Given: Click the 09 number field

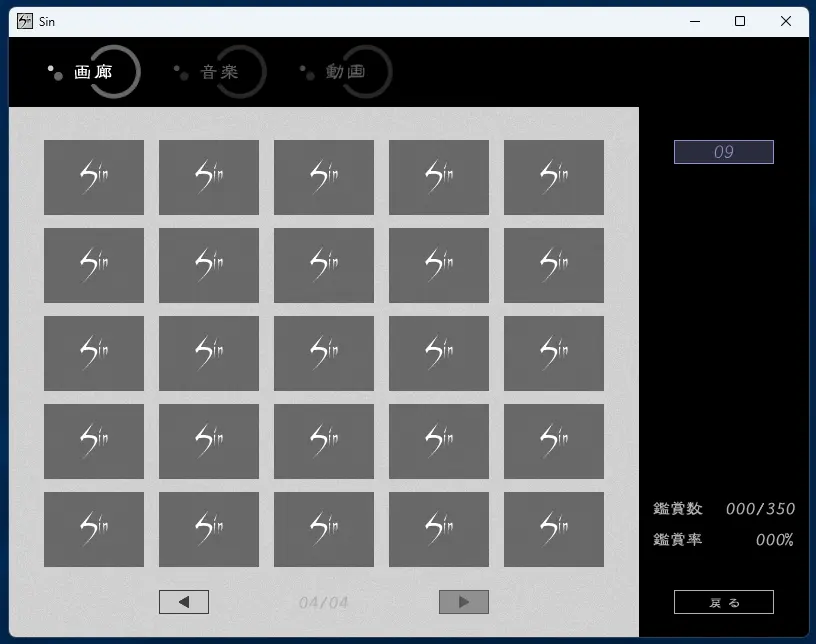Looking at the screenshot, I should (x=723, y=152).
